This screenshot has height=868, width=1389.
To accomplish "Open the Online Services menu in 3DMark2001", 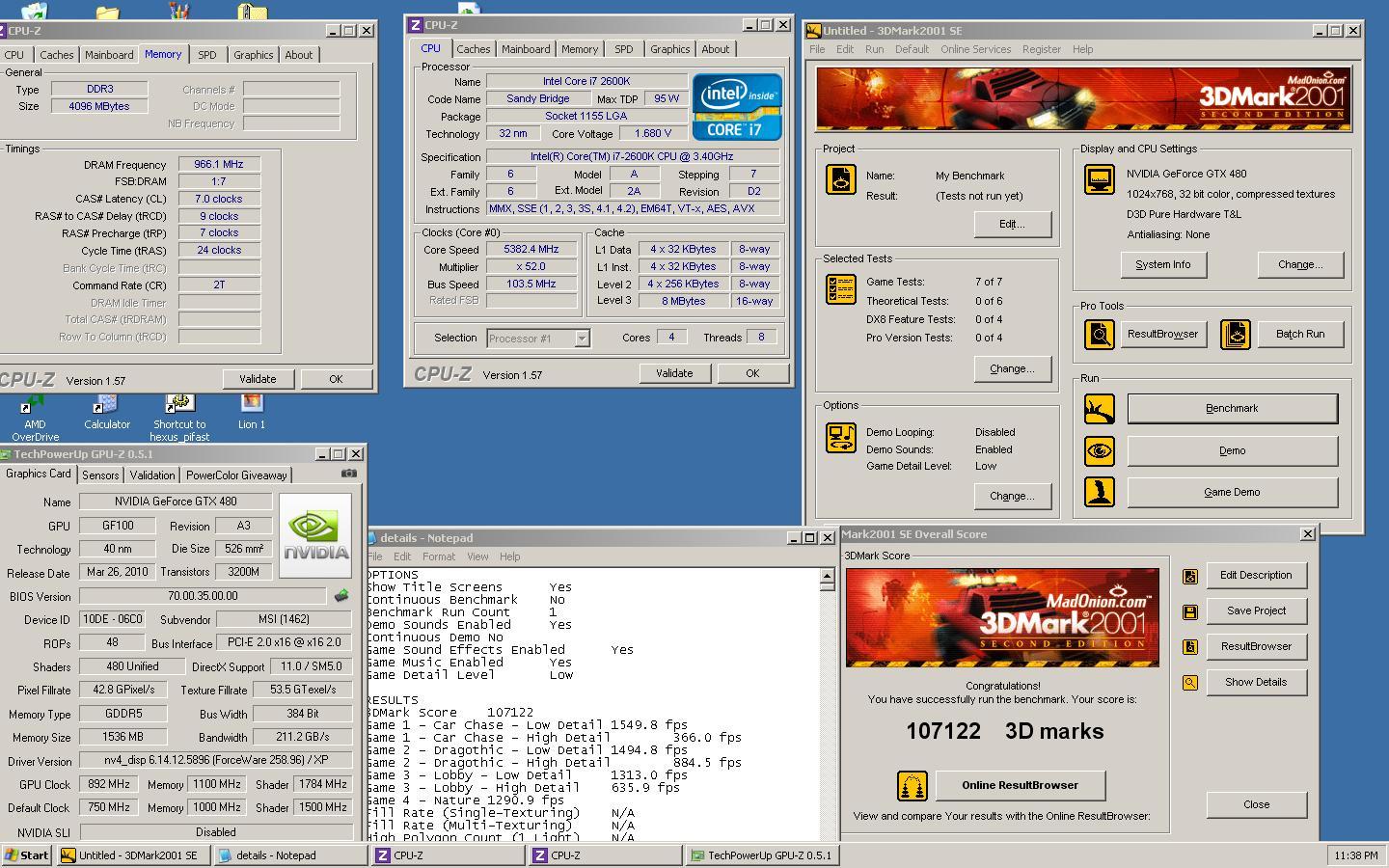I will tap(975, 49).
